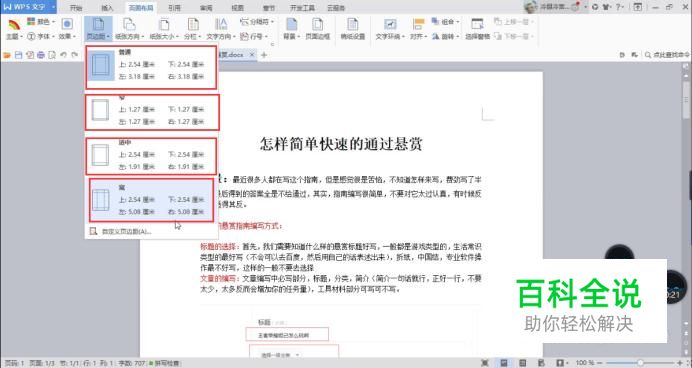Switch to the 引用 ribbon tab

174,8
